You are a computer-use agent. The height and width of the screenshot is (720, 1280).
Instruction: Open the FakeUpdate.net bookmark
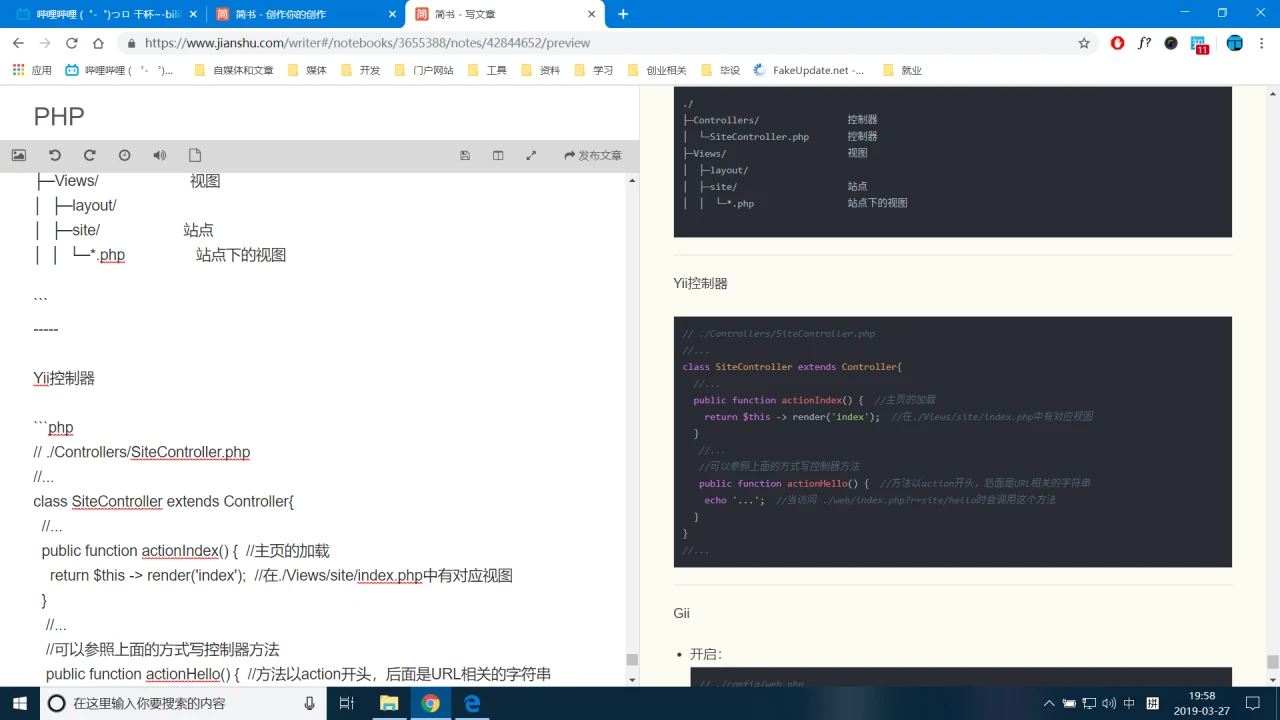point(809,71)
